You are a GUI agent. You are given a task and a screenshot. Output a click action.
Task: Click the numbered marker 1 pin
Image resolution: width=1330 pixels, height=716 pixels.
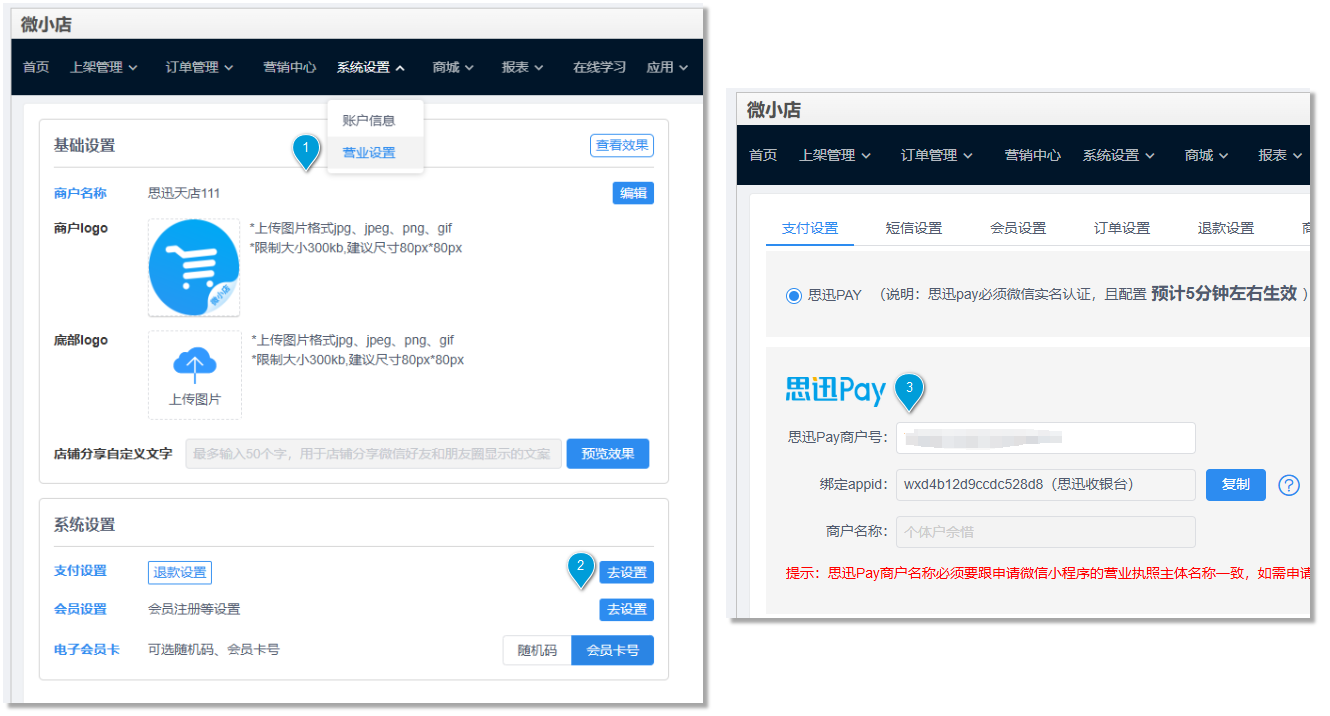pyautogui.click(x=306, y=150)
